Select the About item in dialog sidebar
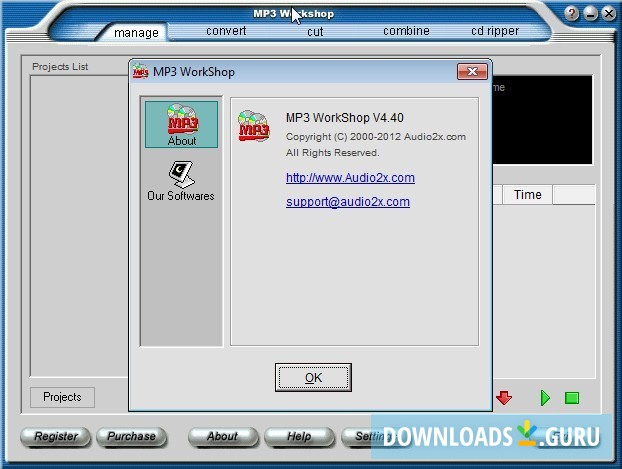This screenshot has width=622, height=469. tap(181, 124)
